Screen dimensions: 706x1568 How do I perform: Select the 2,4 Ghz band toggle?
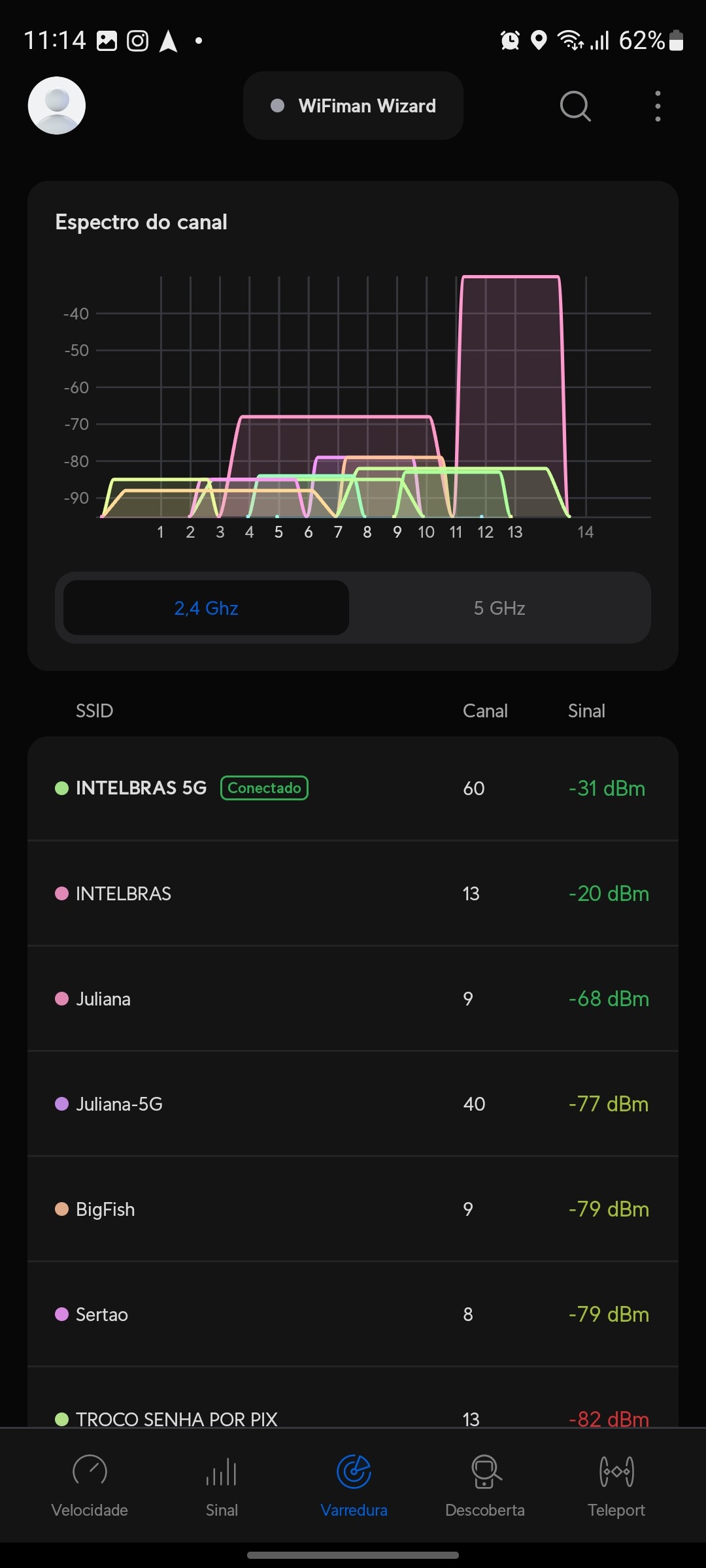[x=206, y=608]
